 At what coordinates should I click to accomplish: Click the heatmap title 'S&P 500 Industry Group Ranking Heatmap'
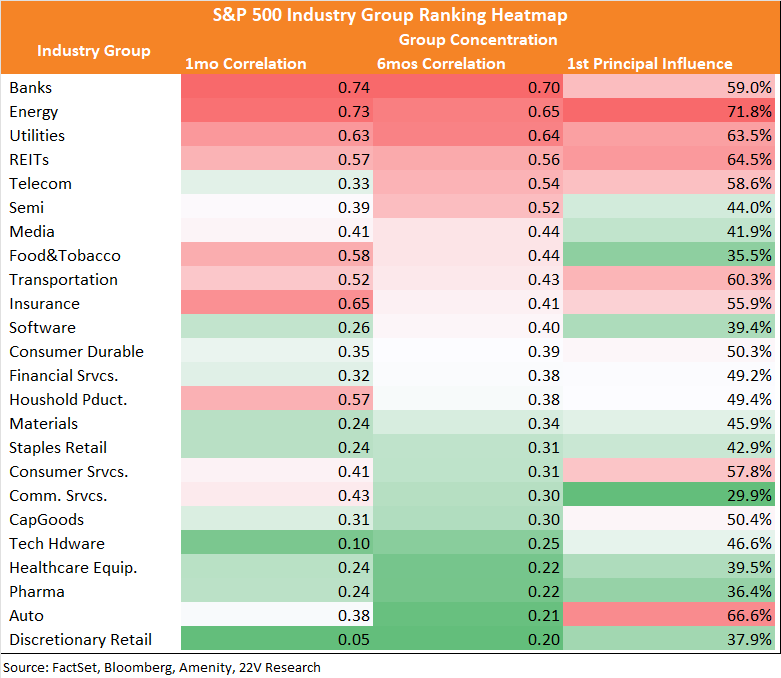coord(390,15)
